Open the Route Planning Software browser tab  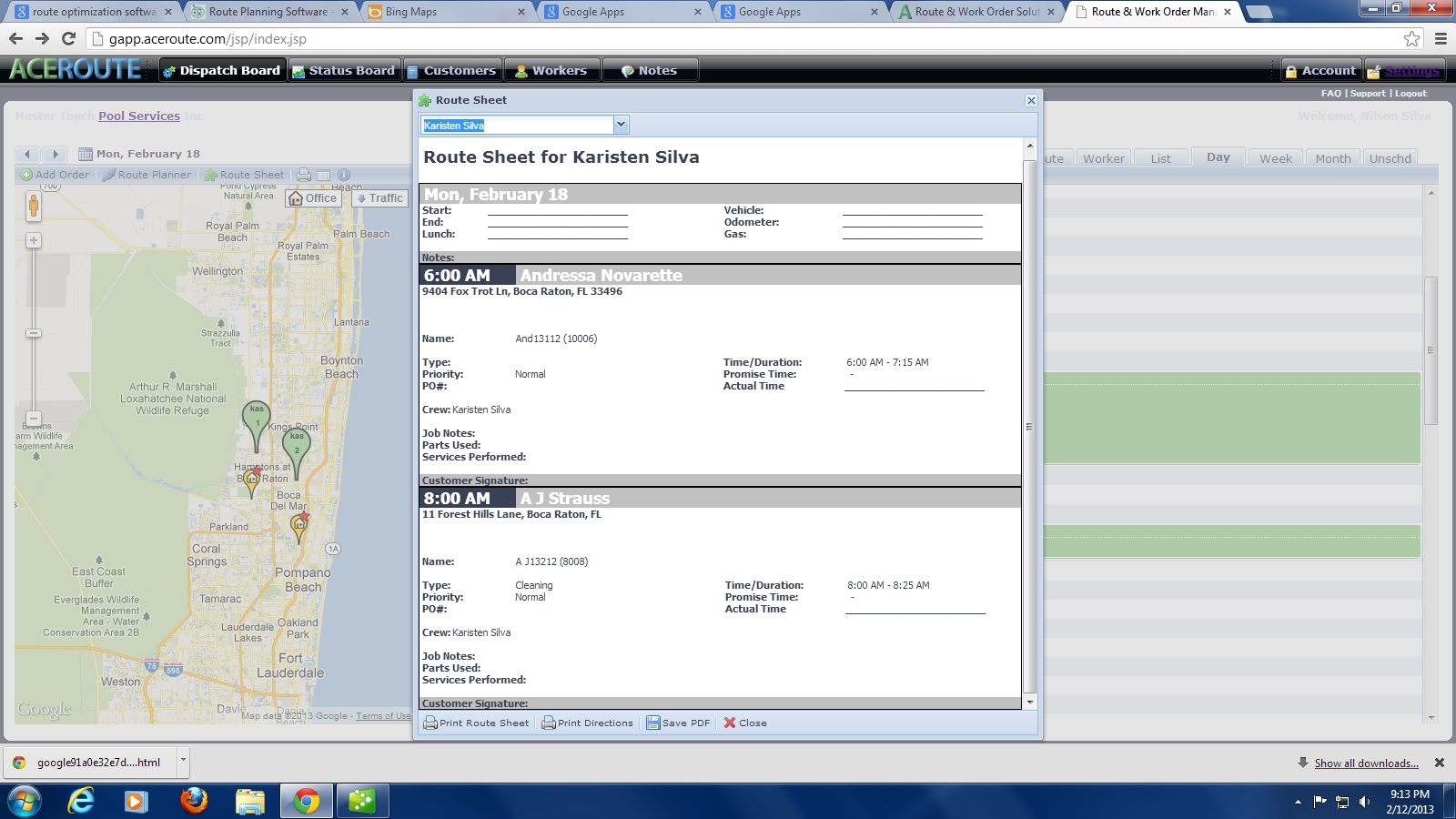pyautogui.click(x=271, y=12)
